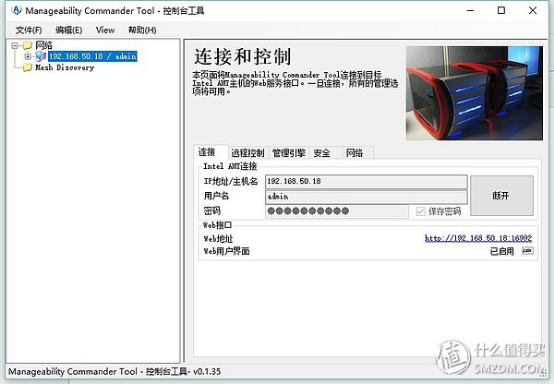The width and height of the screenshot is (554, 384).
Task: Click the 已启用 status text
Action: 502,251
